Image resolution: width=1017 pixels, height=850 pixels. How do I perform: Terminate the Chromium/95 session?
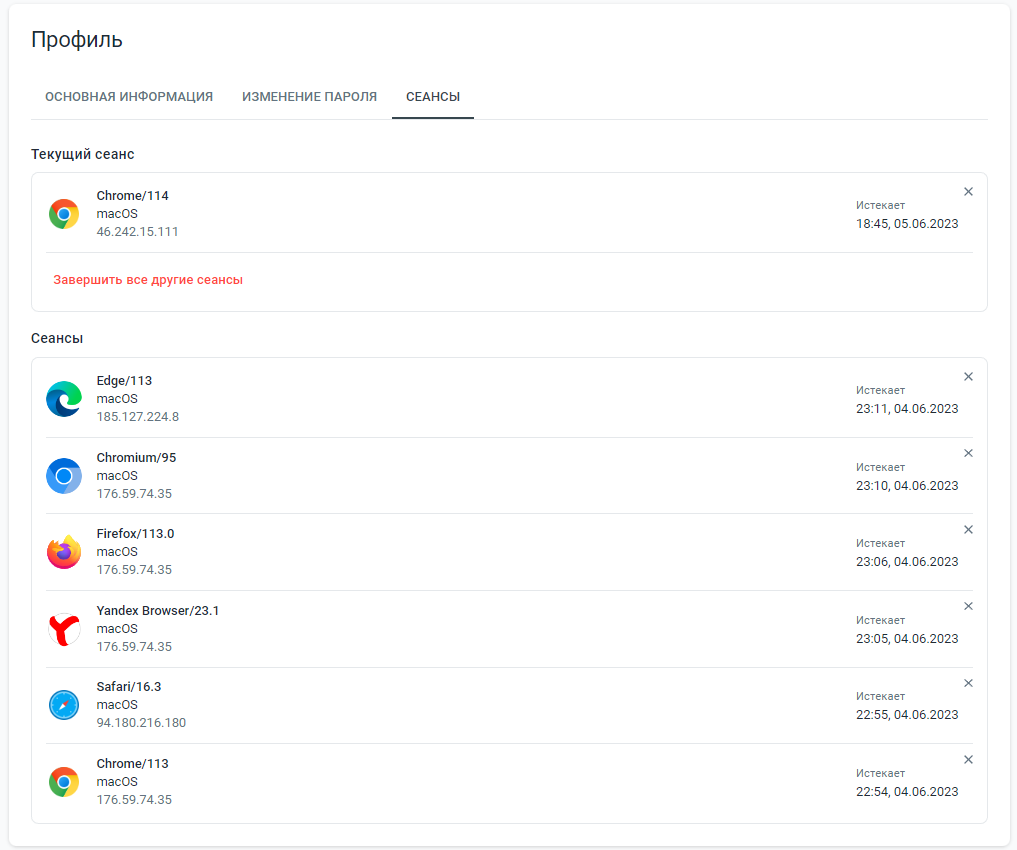pos(968,453)
